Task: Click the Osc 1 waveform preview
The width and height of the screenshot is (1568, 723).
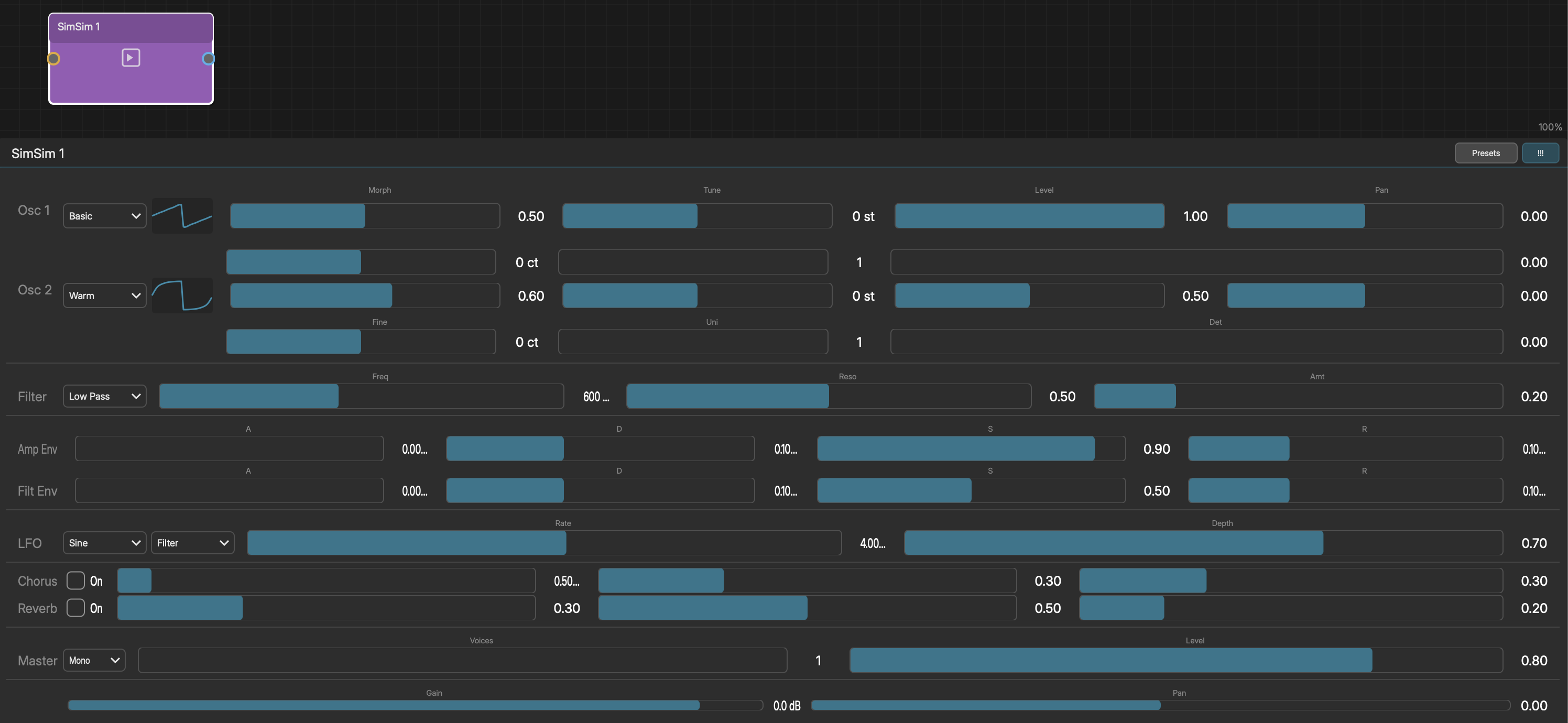Action: (182, 215)
